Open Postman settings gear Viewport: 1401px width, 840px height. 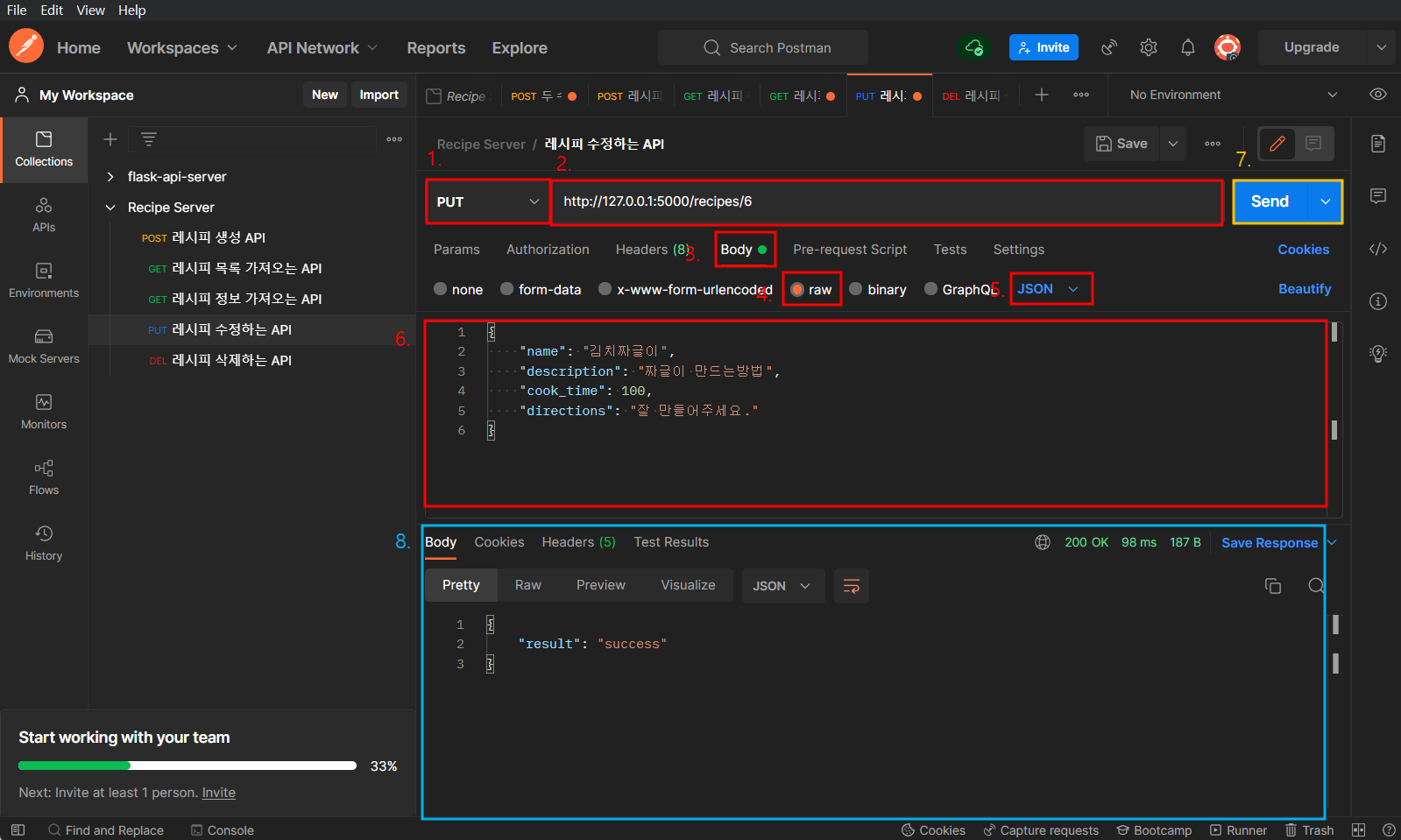coord(1149,47)
